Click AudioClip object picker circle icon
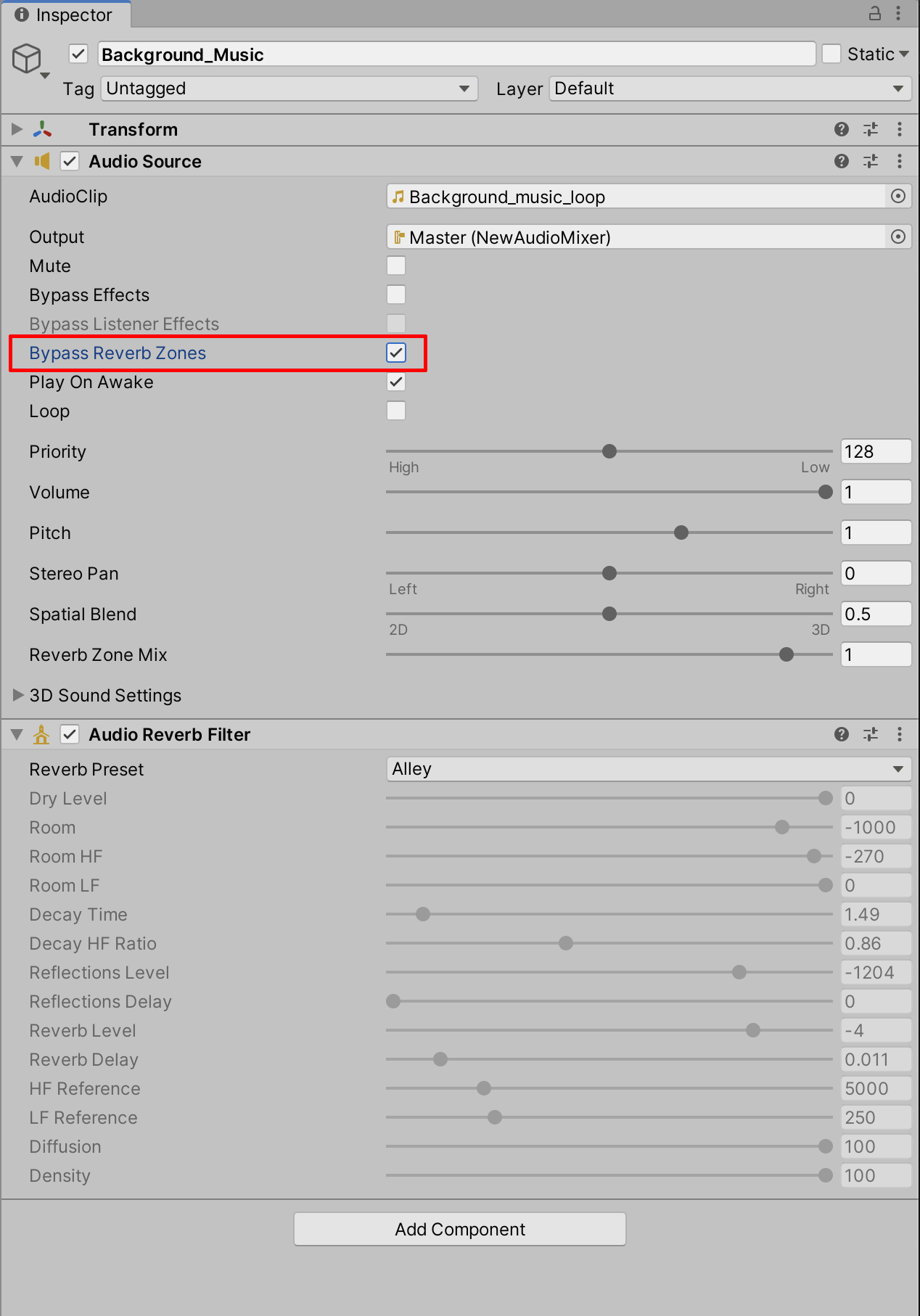The height and width of the screenshot is (1316, 920). click(898, 196)
